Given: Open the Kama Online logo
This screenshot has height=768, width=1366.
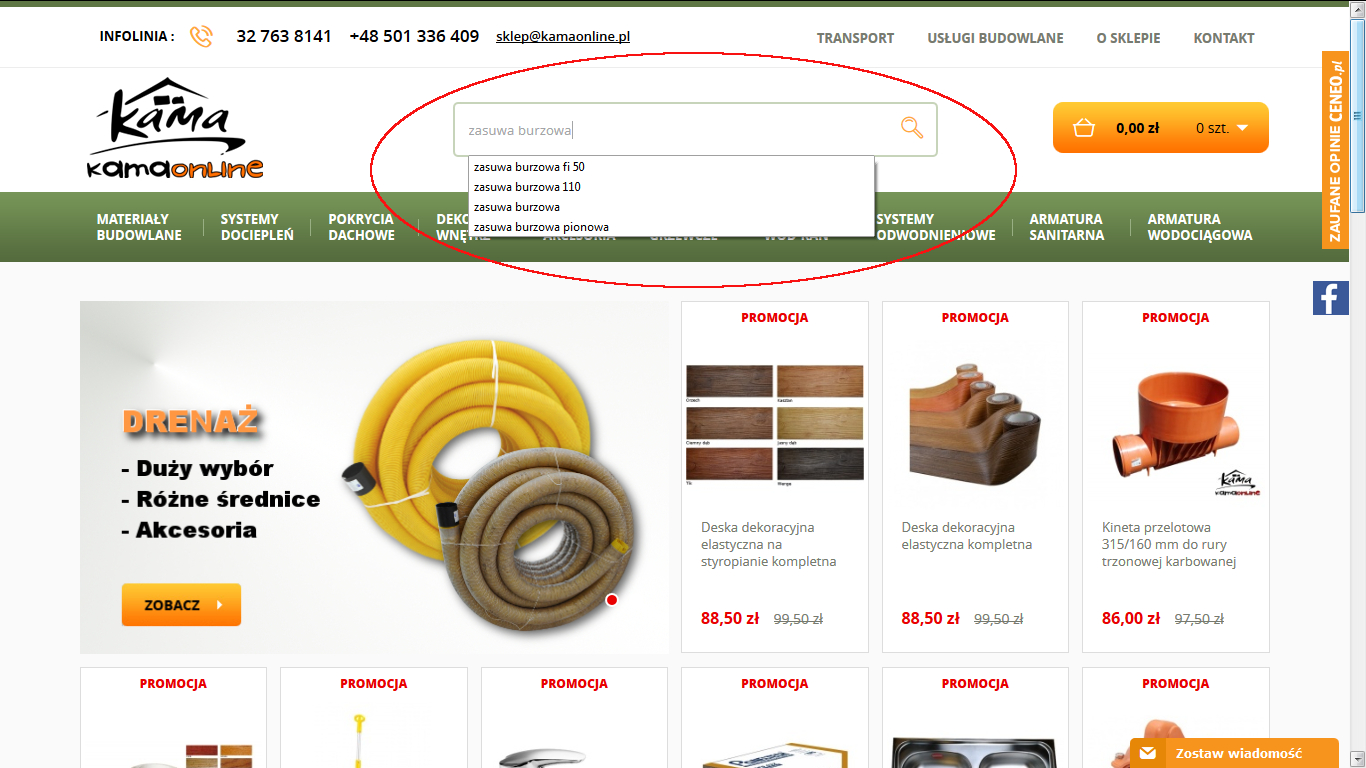Looking at the screenshot, I should (x=176, y=128).
